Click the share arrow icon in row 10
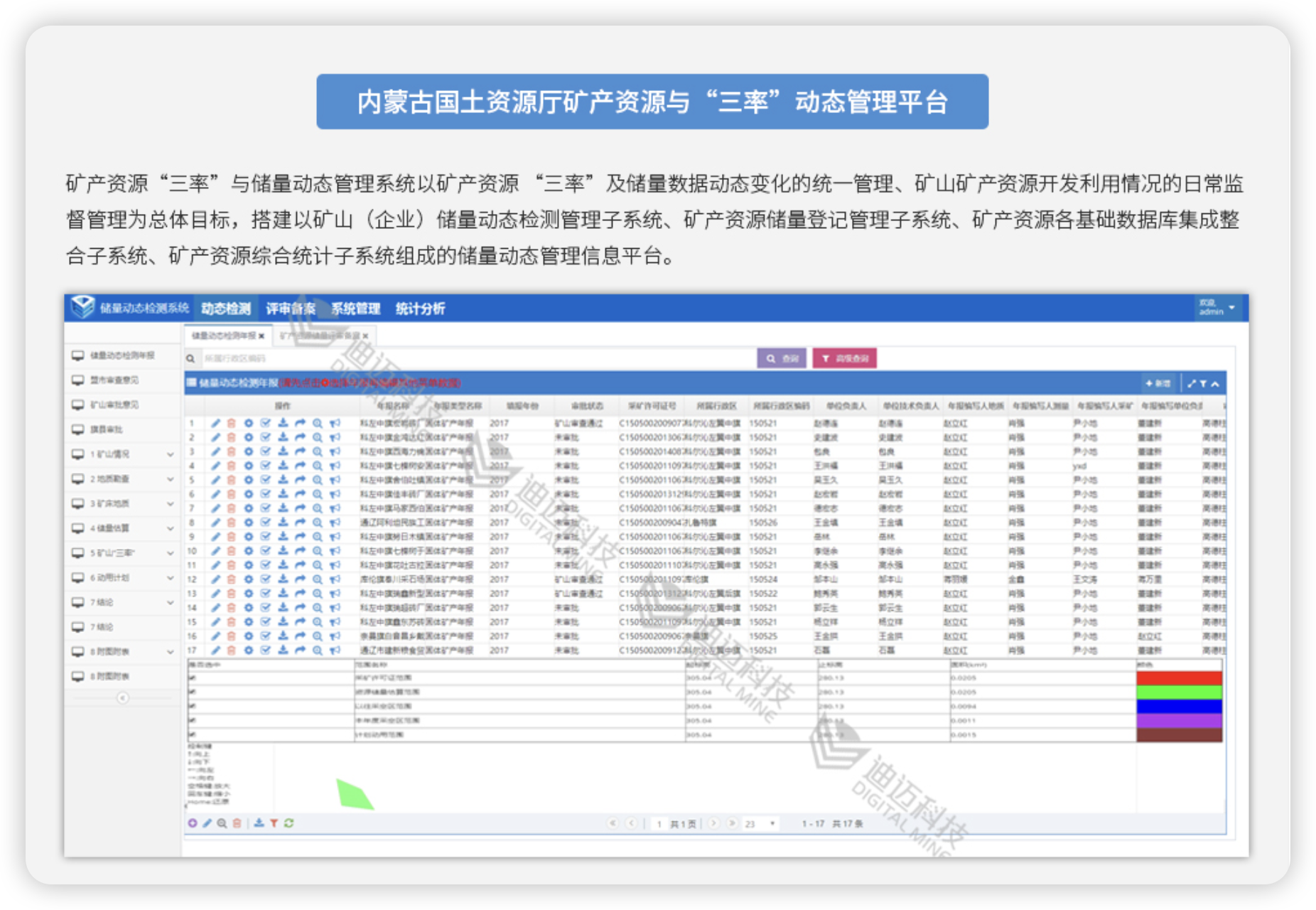Screen dimensions: 1316x910 click(x=300, y=551)
